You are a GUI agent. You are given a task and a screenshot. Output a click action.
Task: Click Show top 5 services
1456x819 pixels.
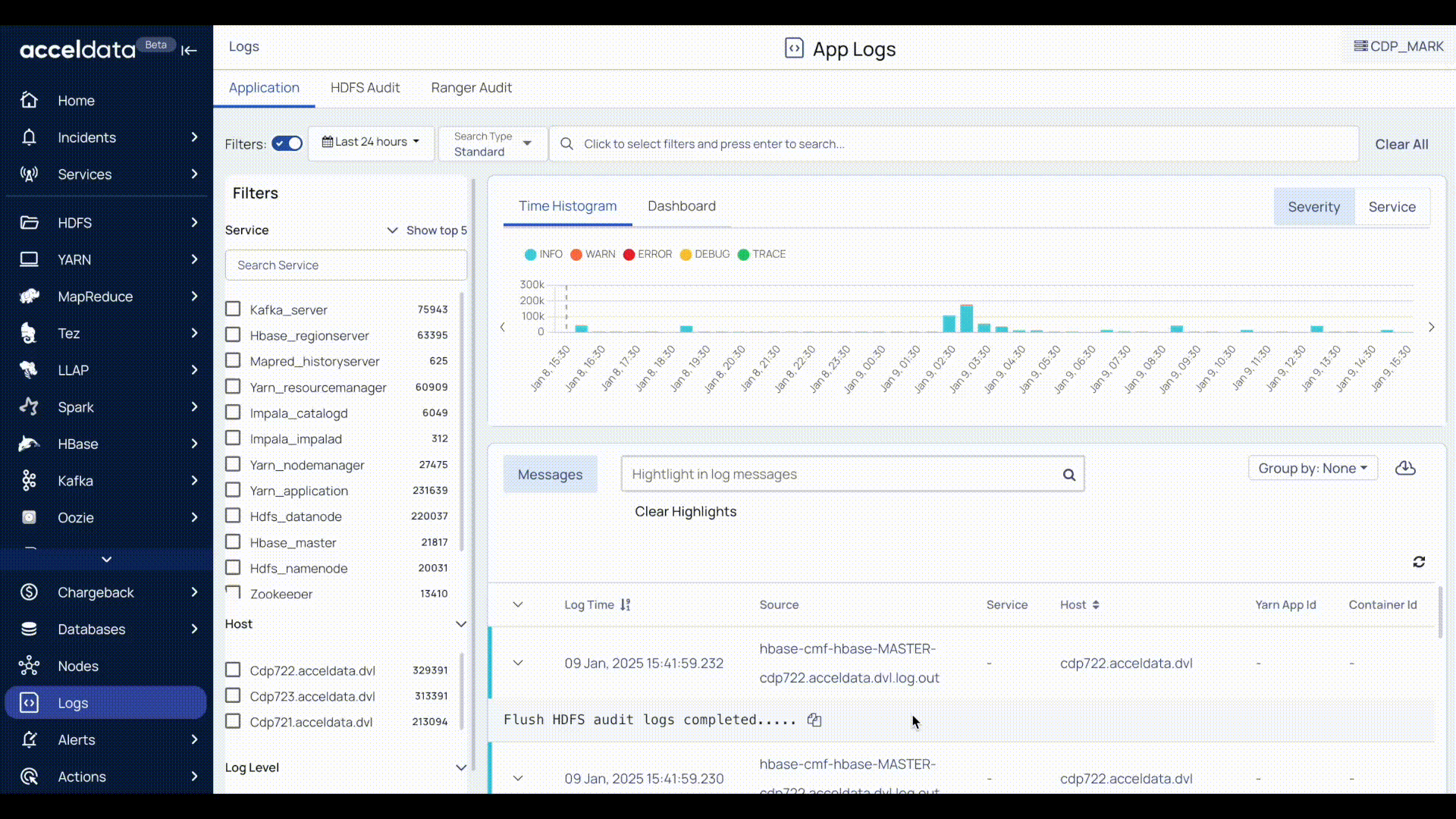[x=437, y=231]
